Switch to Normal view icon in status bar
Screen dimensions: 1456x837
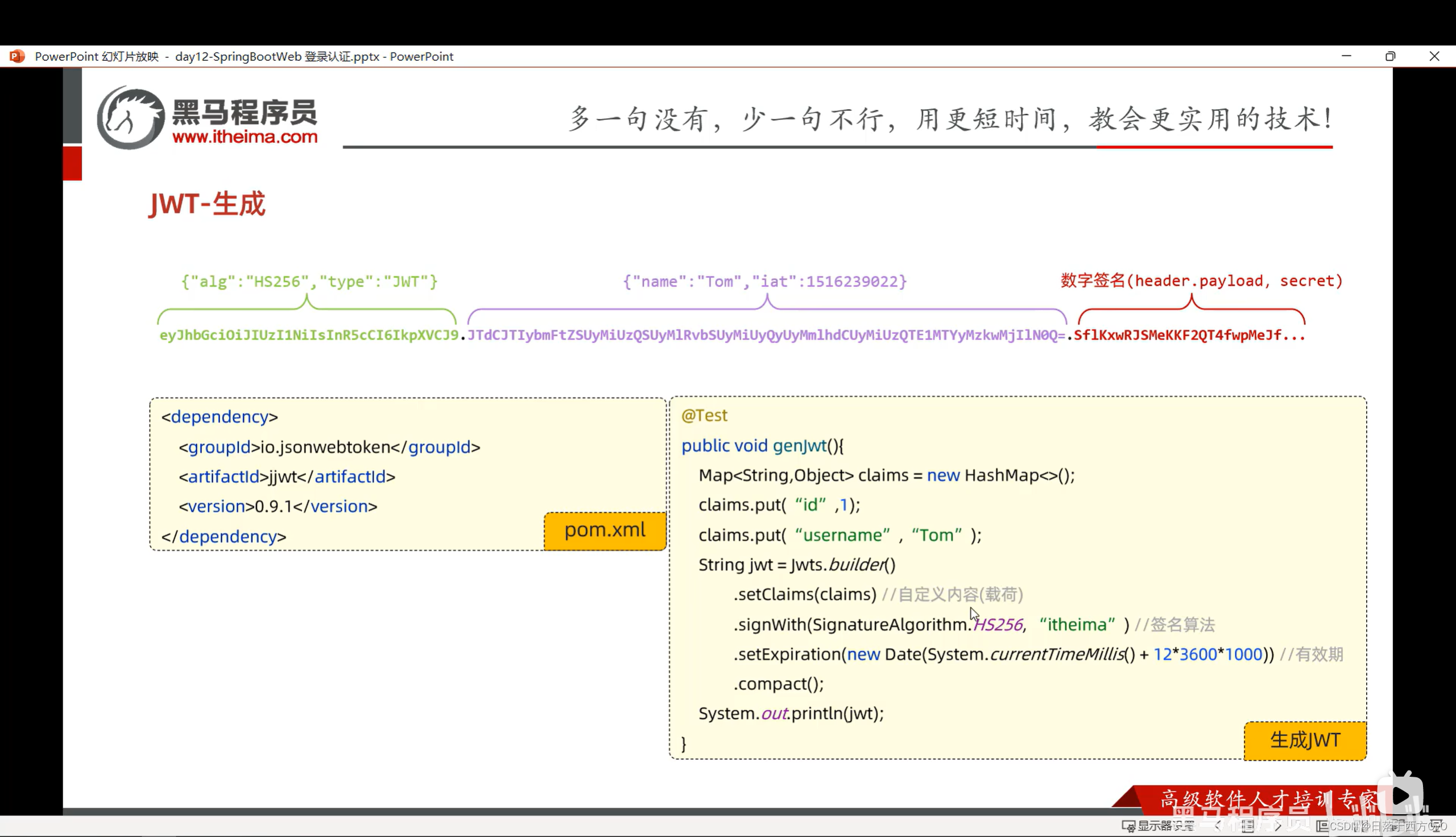(1322, 826)
